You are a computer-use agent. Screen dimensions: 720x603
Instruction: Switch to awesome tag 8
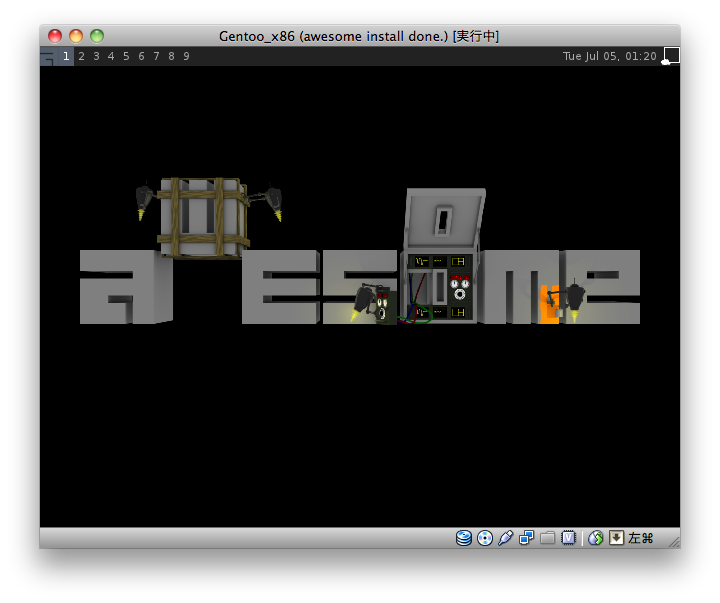[171, 56]
